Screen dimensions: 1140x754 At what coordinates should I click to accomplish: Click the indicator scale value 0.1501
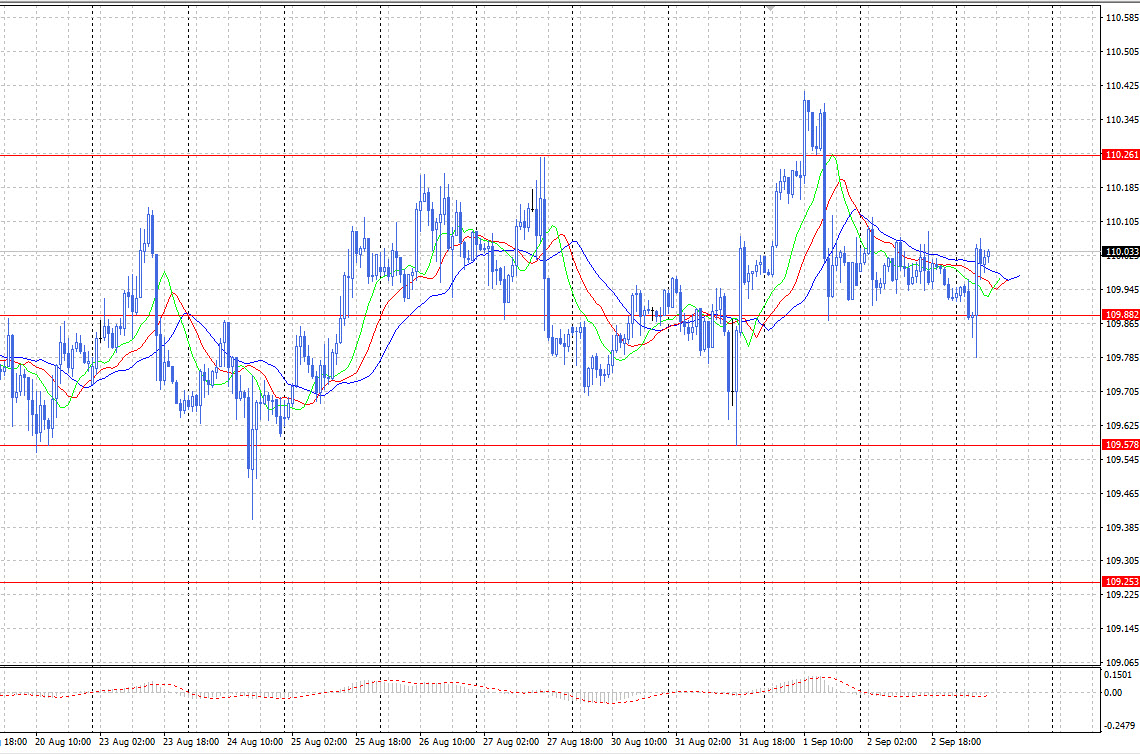(x=1117, y=675)
